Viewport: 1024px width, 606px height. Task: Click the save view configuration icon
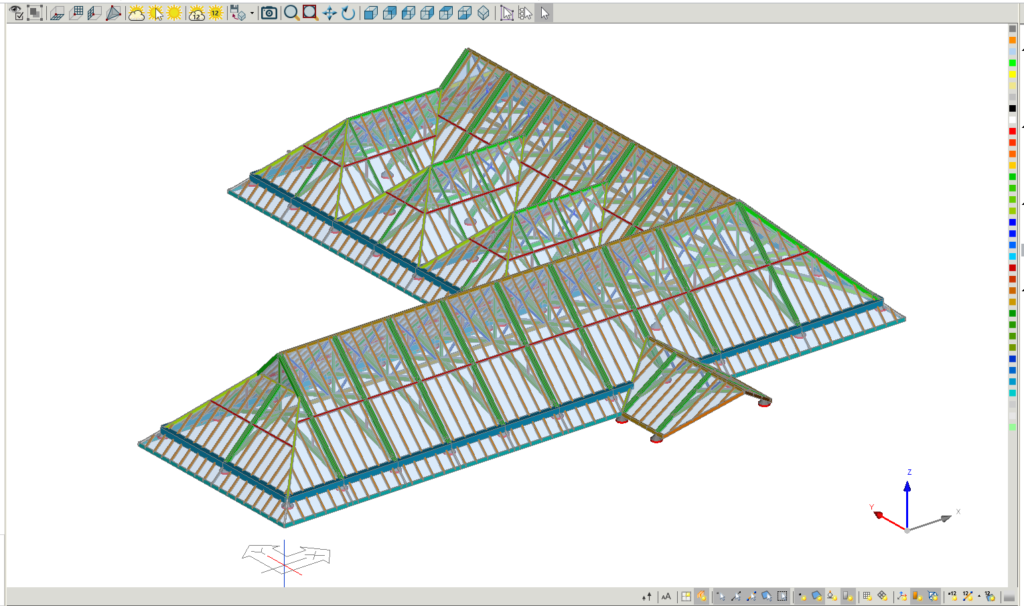[x=238, y=13]
